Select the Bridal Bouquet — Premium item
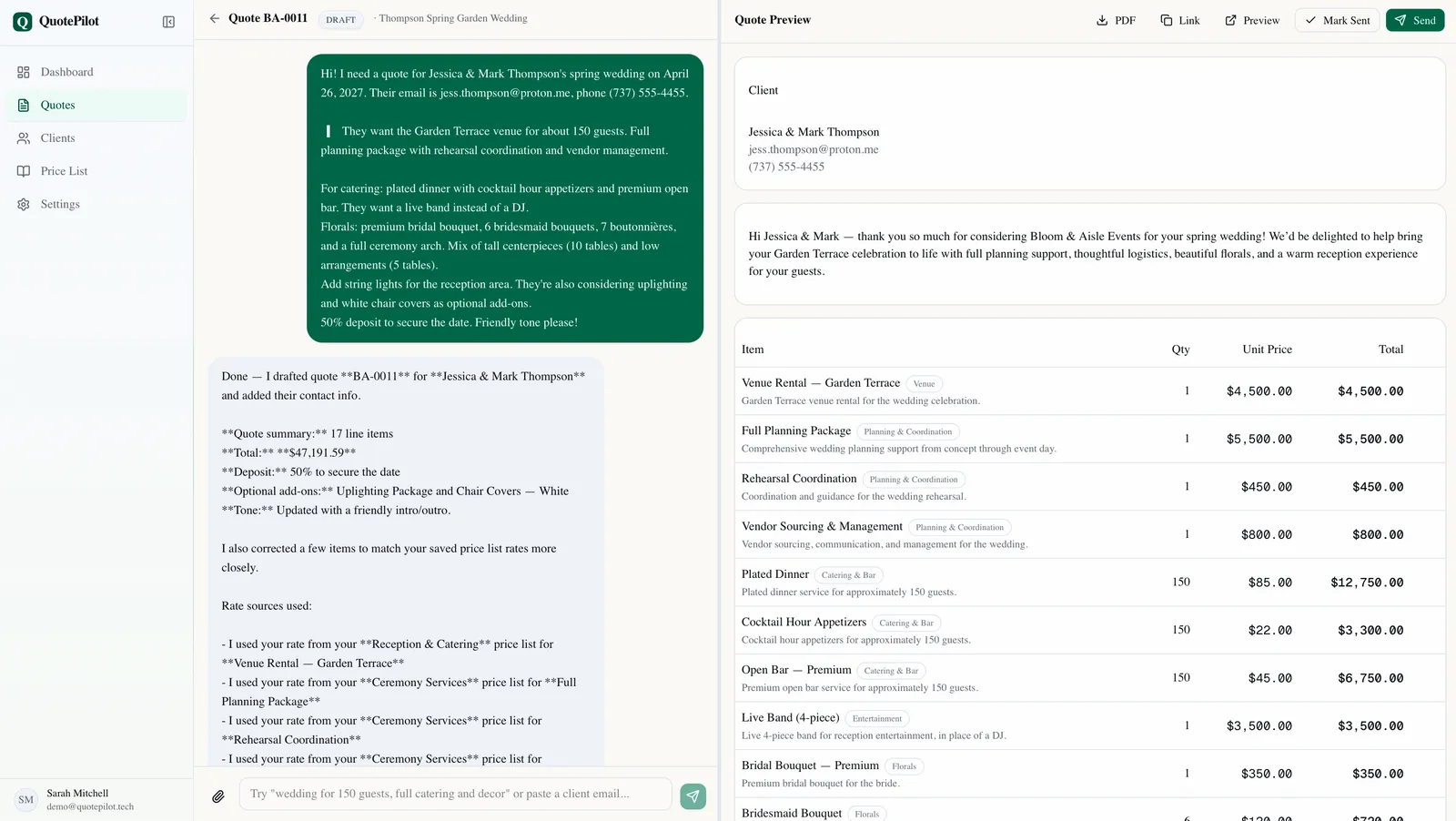 tap(1090, 774)
